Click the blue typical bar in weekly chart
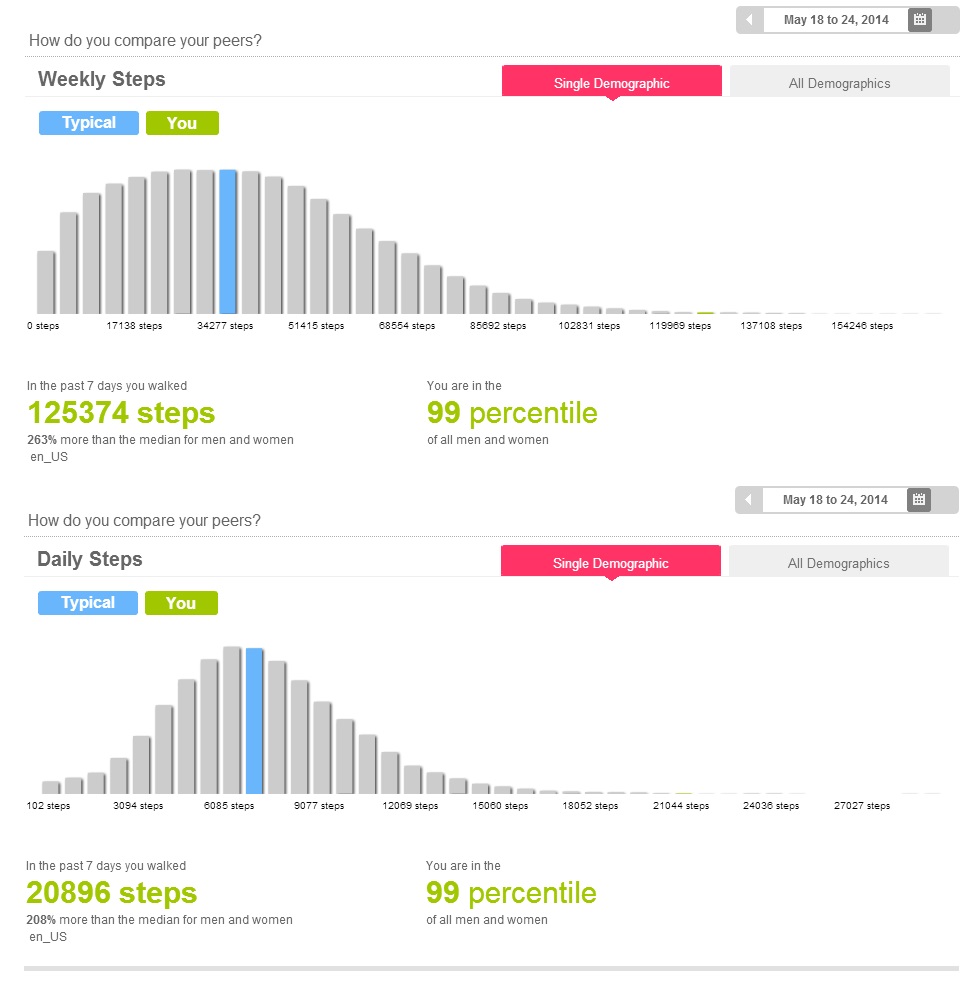Screen dimensions: 968x984 coord(228,242)
